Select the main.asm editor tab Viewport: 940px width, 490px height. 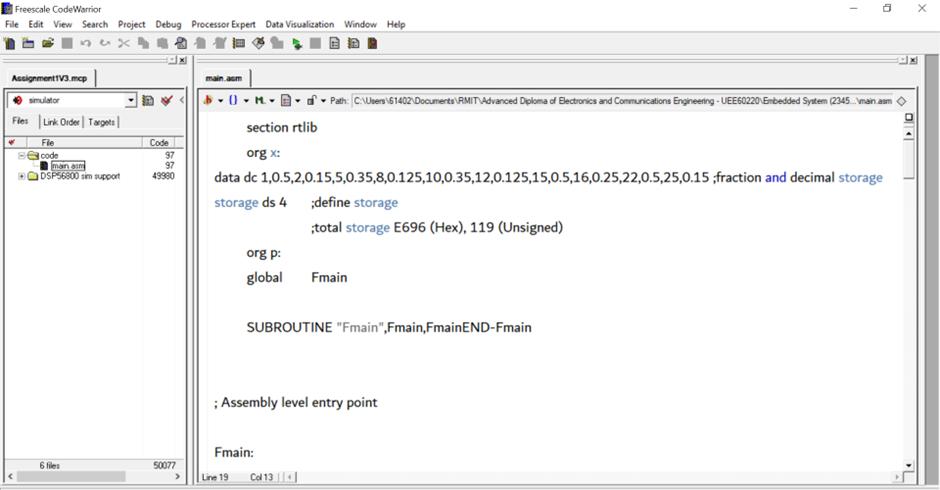[224, 79]
